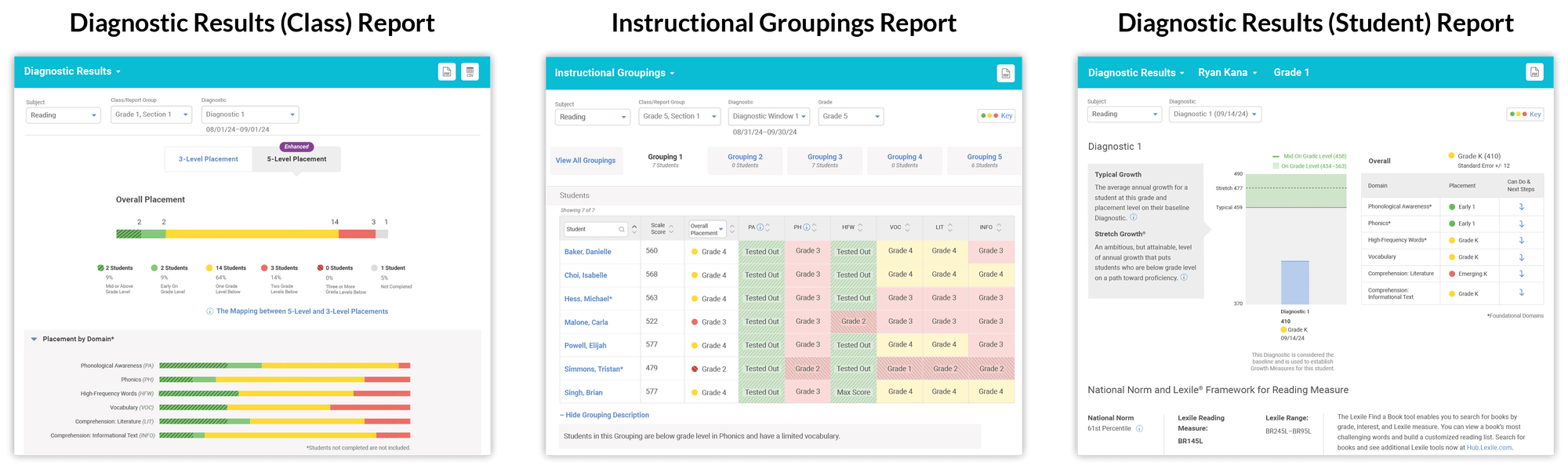This screenshot has width=1568, height=469.
Task: Open student Singh, Brian
Action: 583,393
